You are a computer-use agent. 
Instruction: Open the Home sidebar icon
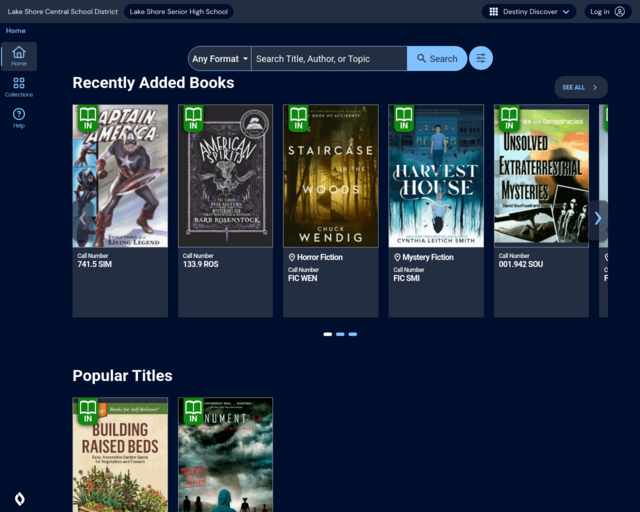point(19,56)
